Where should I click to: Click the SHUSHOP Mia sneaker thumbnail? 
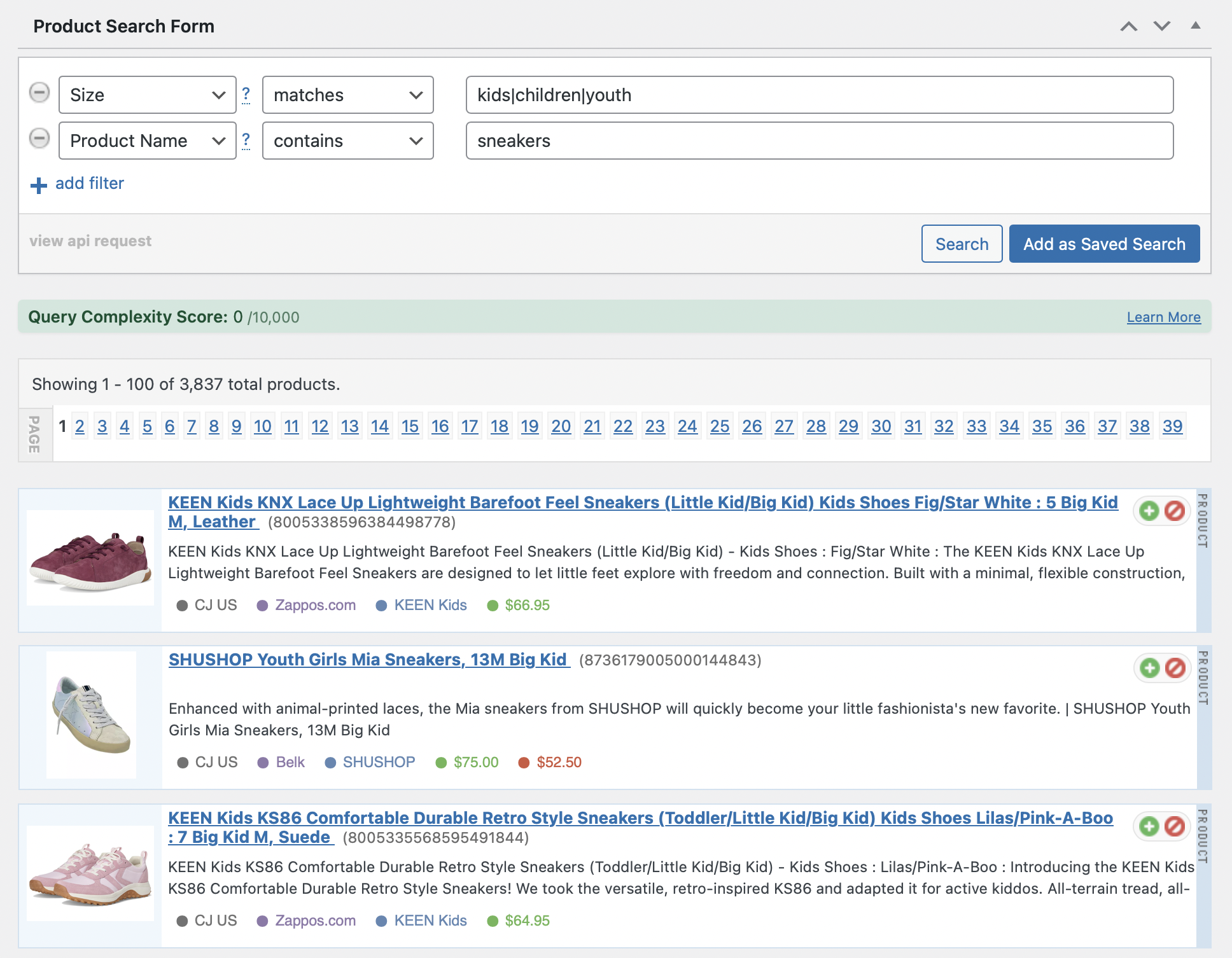coord(92,715)
